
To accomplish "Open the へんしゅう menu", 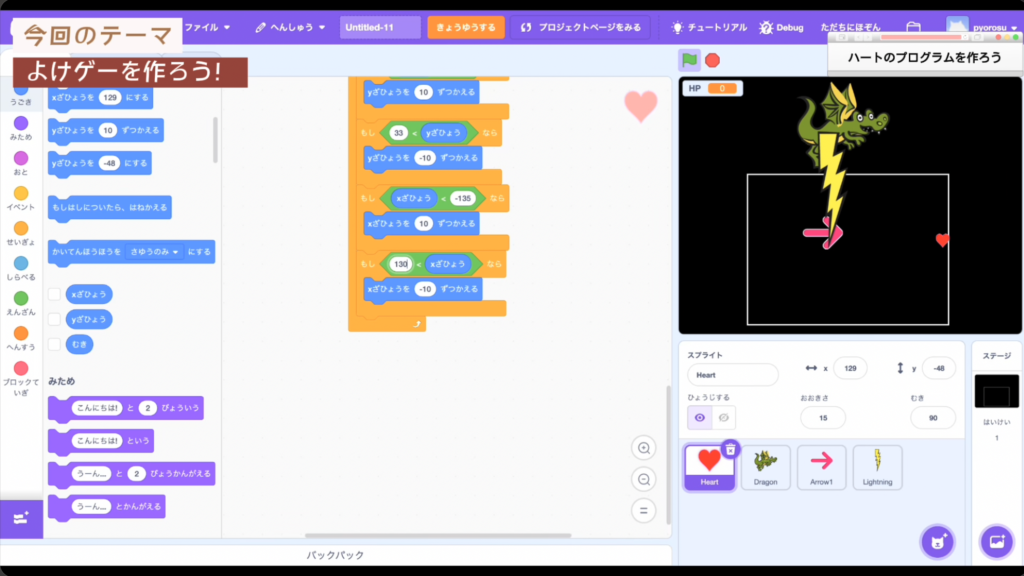I will [292, 27].
